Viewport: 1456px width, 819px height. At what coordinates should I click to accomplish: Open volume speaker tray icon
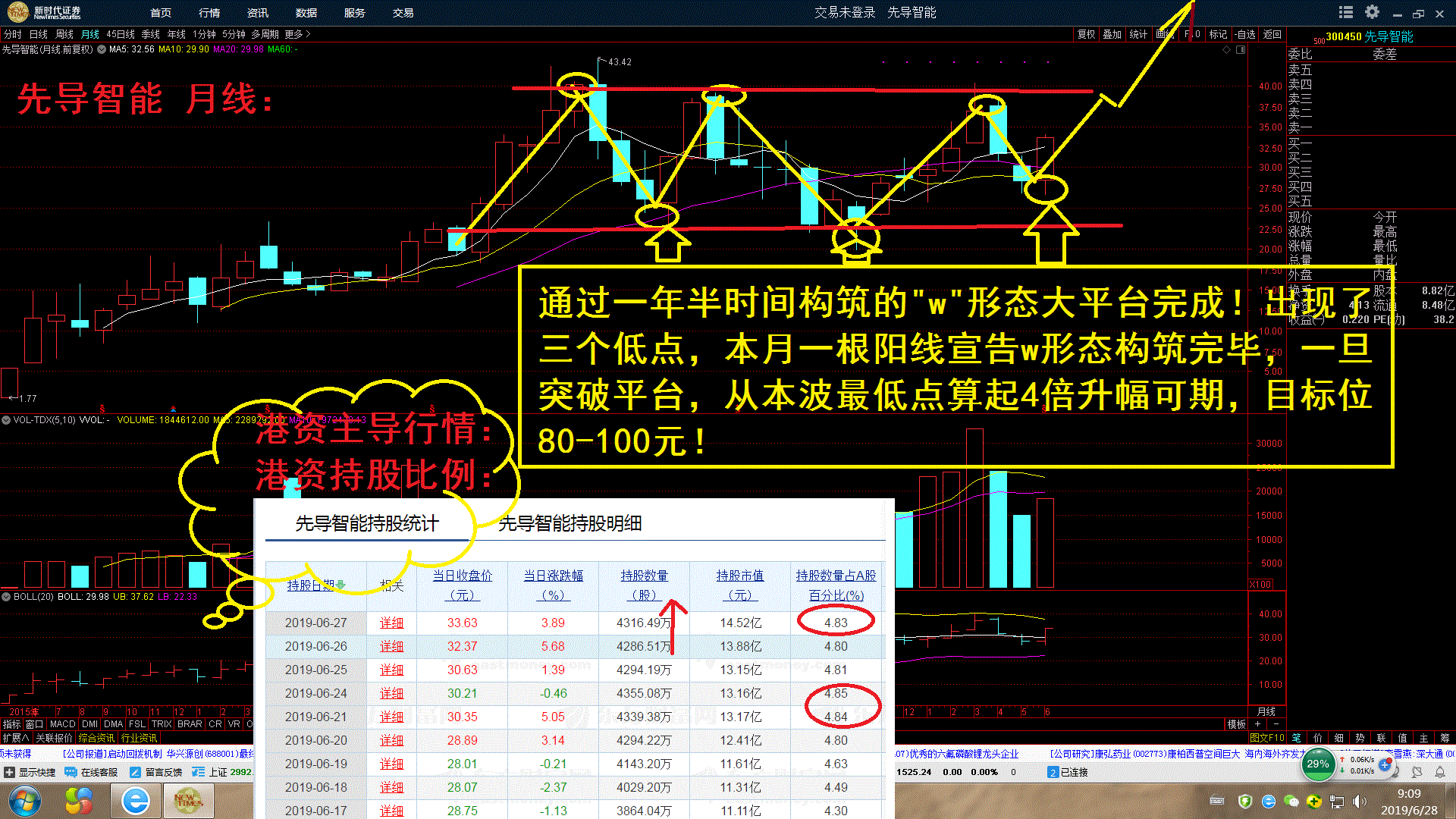(1359, 801)
